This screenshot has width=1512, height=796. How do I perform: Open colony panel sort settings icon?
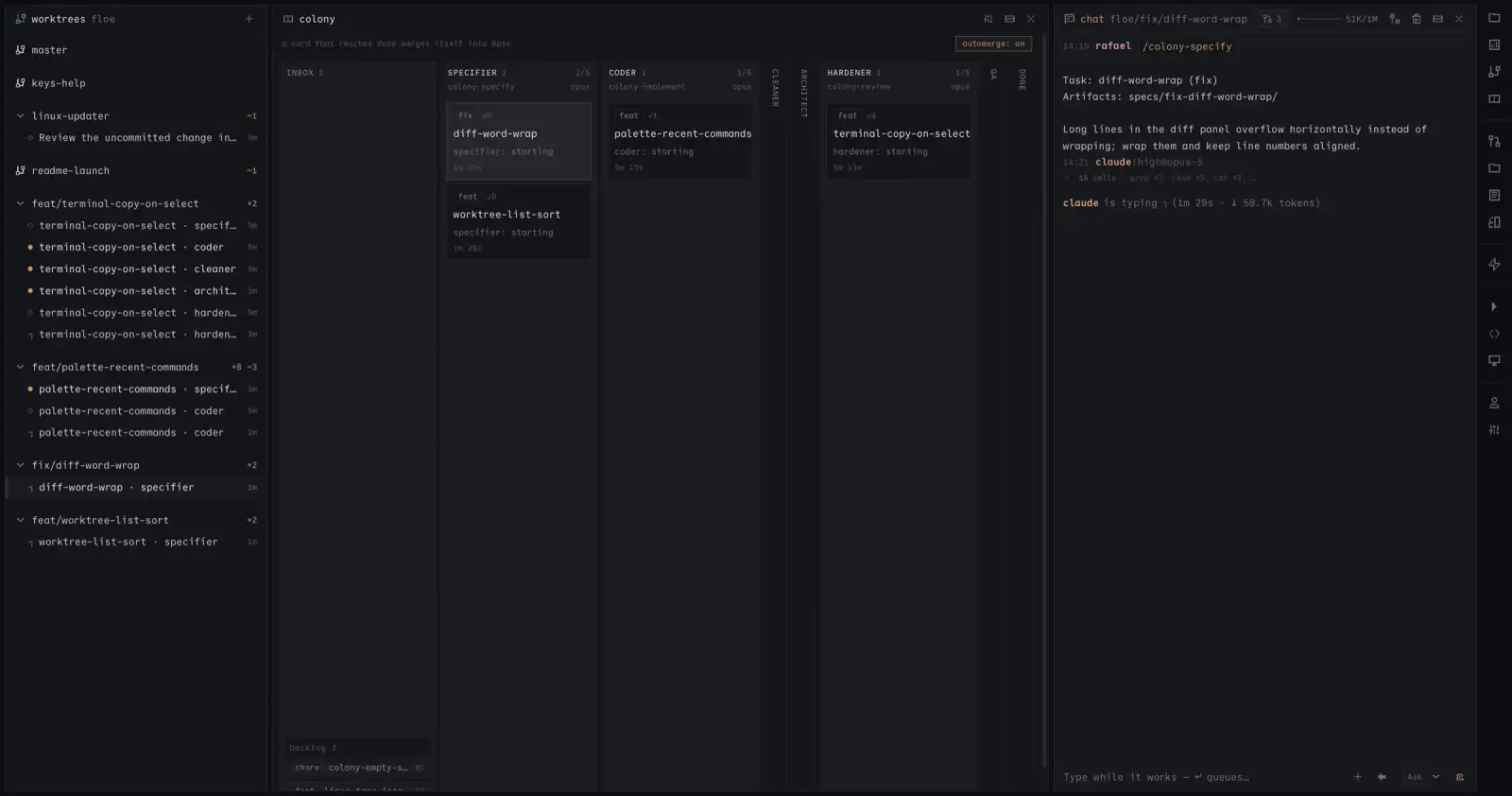point(988,19)
